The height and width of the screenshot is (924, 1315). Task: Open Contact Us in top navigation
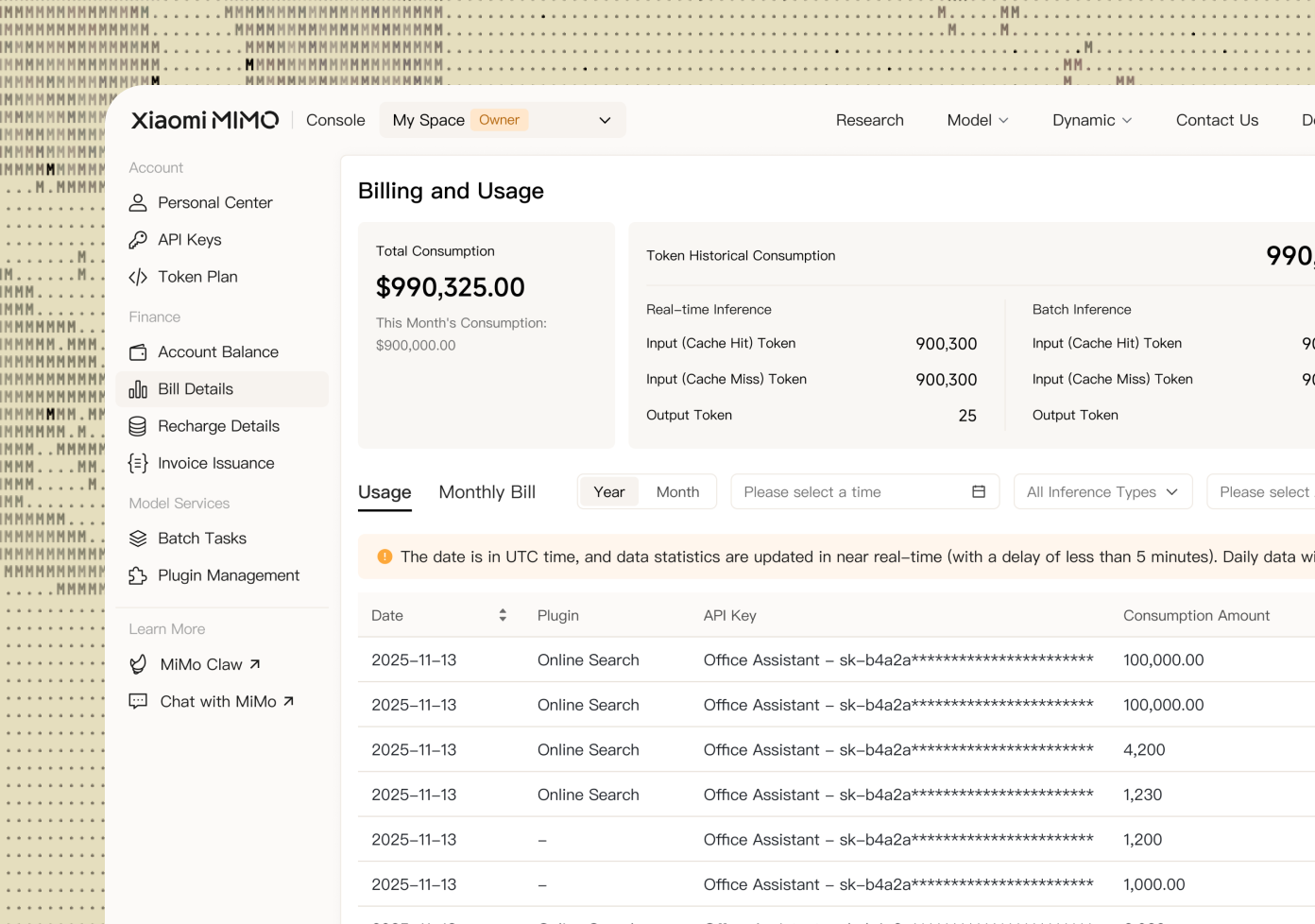coord(1217,120)
